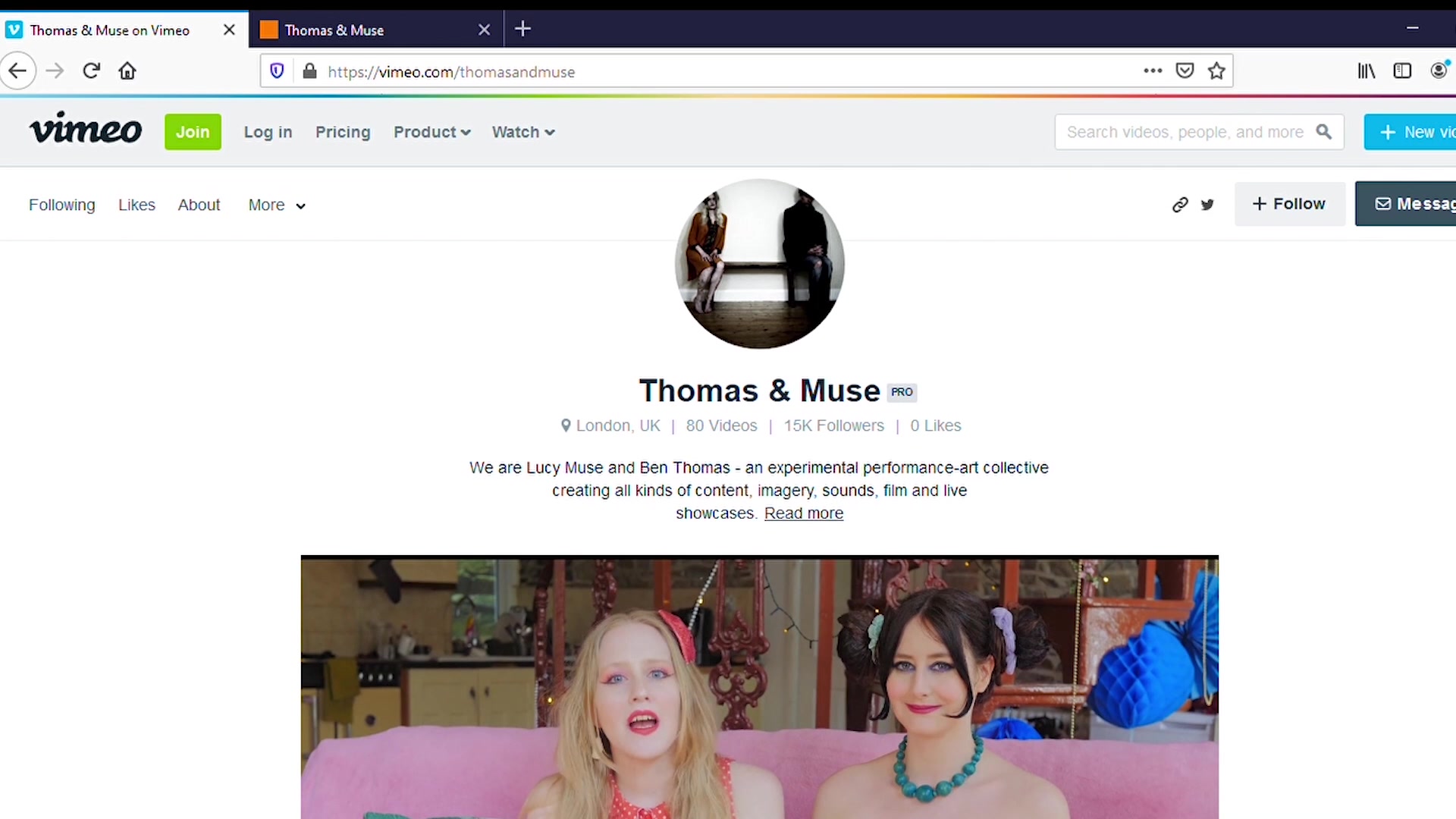
Task: Toggle the sidebars view icon
Action: 1402,71
